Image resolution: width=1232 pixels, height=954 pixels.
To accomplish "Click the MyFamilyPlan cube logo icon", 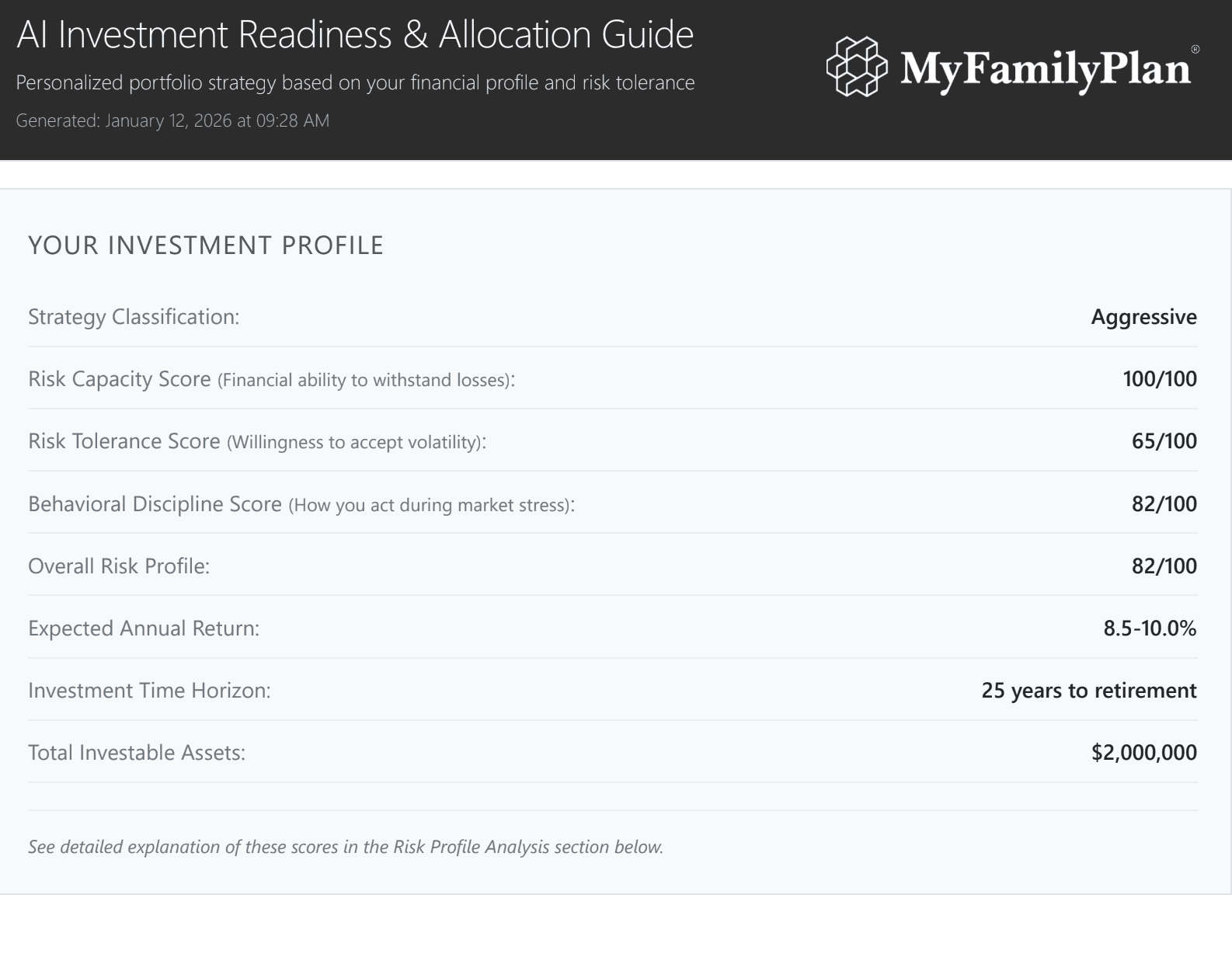I will (857, 67).
